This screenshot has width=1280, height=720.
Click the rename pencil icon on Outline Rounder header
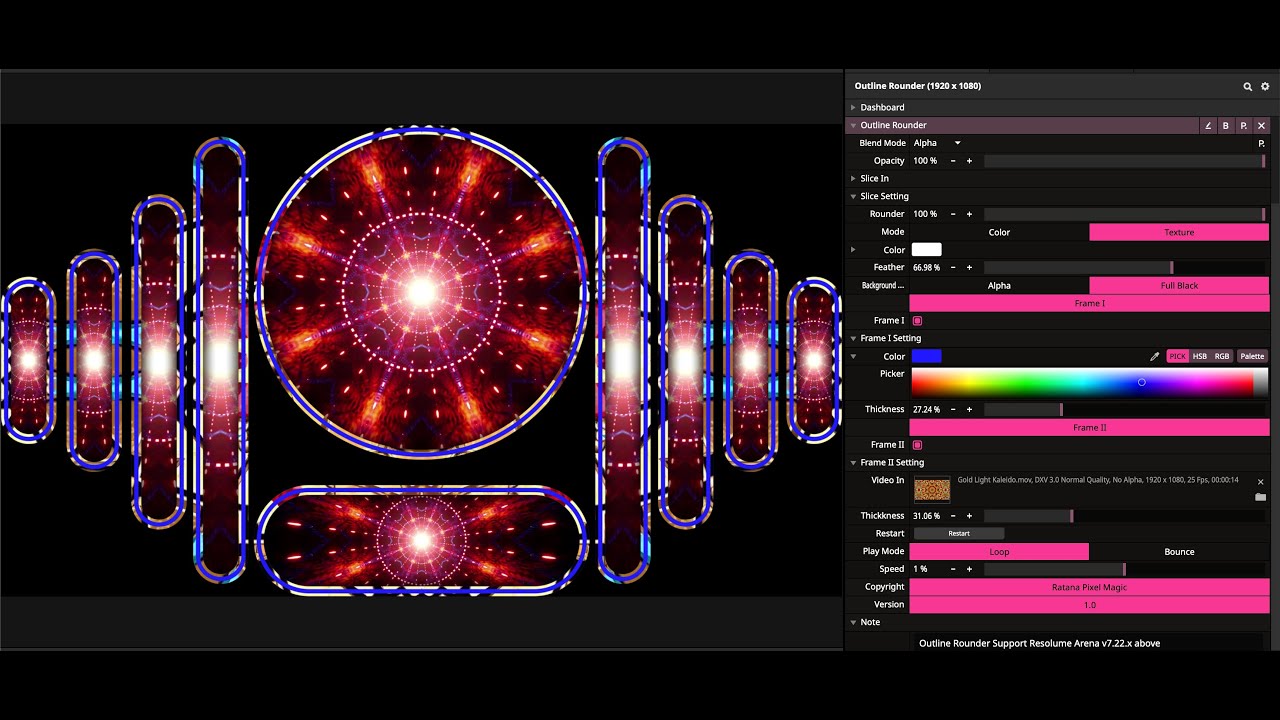coord(1208,126)
